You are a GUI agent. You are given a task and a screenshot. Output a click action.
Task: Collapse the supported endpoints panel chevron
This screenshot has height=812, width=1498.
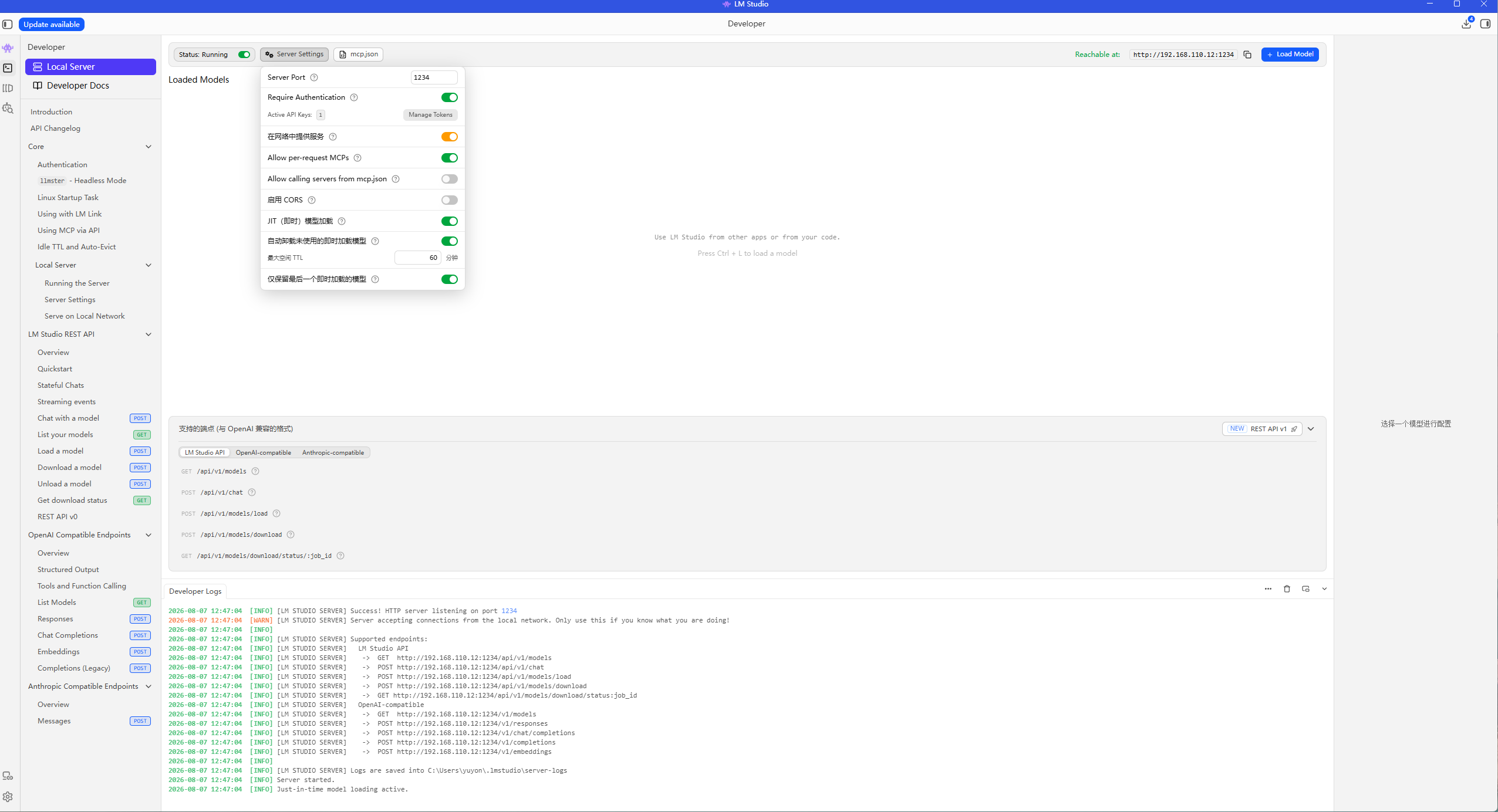[1311, 429]
